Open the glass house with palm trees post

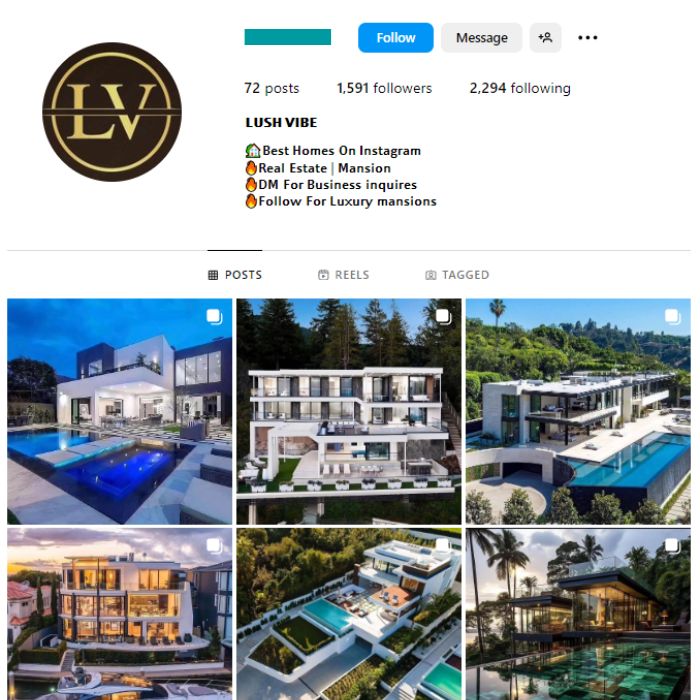[578, 614]
